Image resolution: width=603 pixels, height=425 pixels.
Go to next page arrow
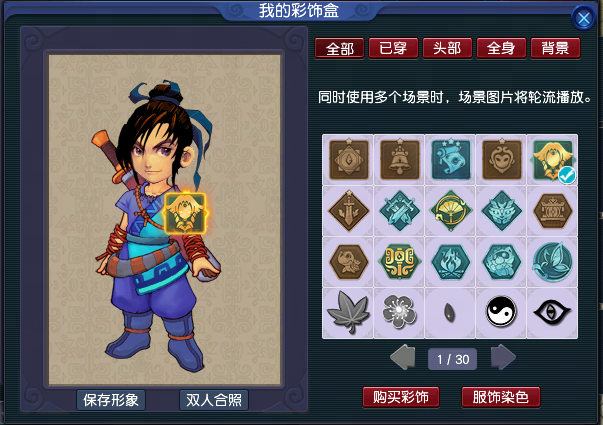(x=503, y=358)
